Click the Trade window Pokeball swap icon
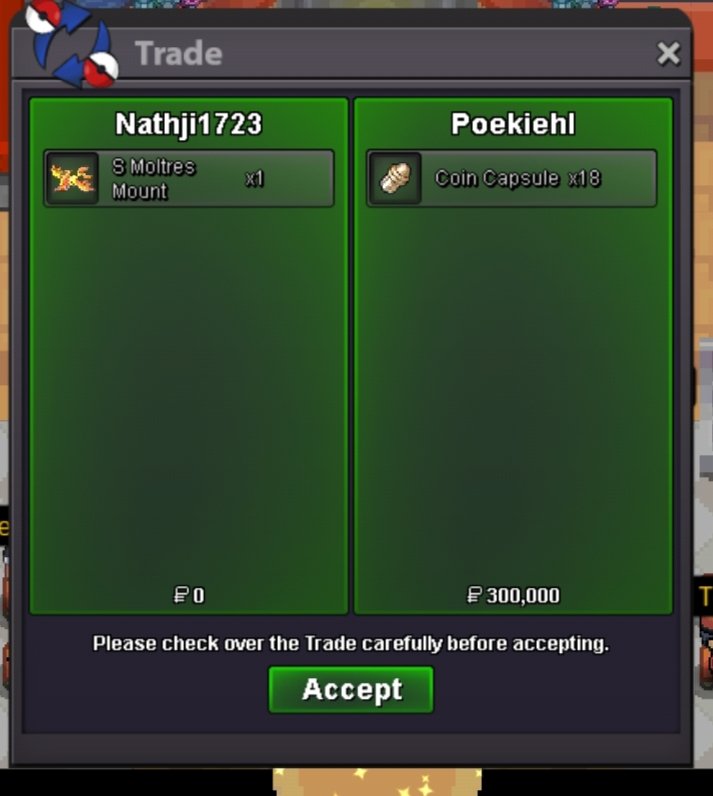The width and height of the screenshot is (713, 796). (x=72, y=45)
